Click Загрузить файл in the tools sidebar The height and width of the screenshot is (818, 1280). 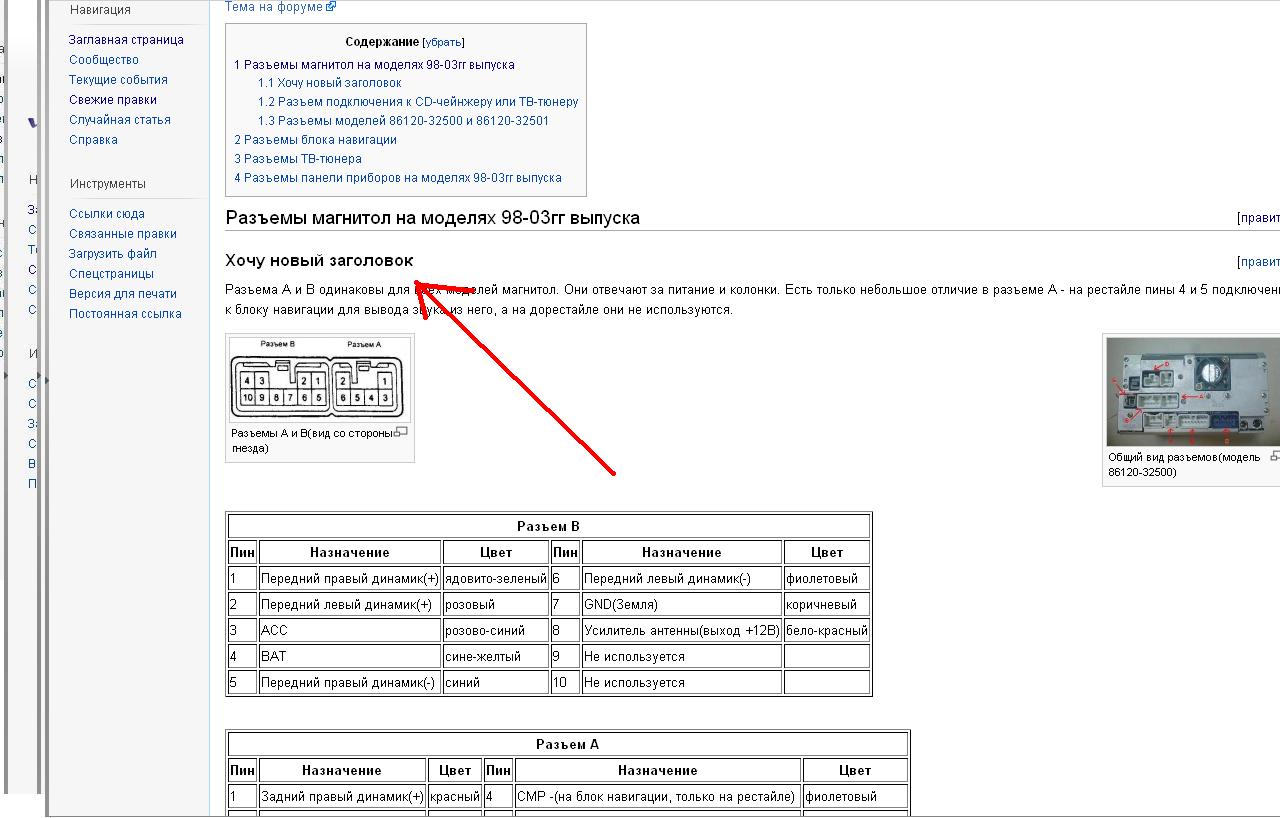(x=113, y=254)
